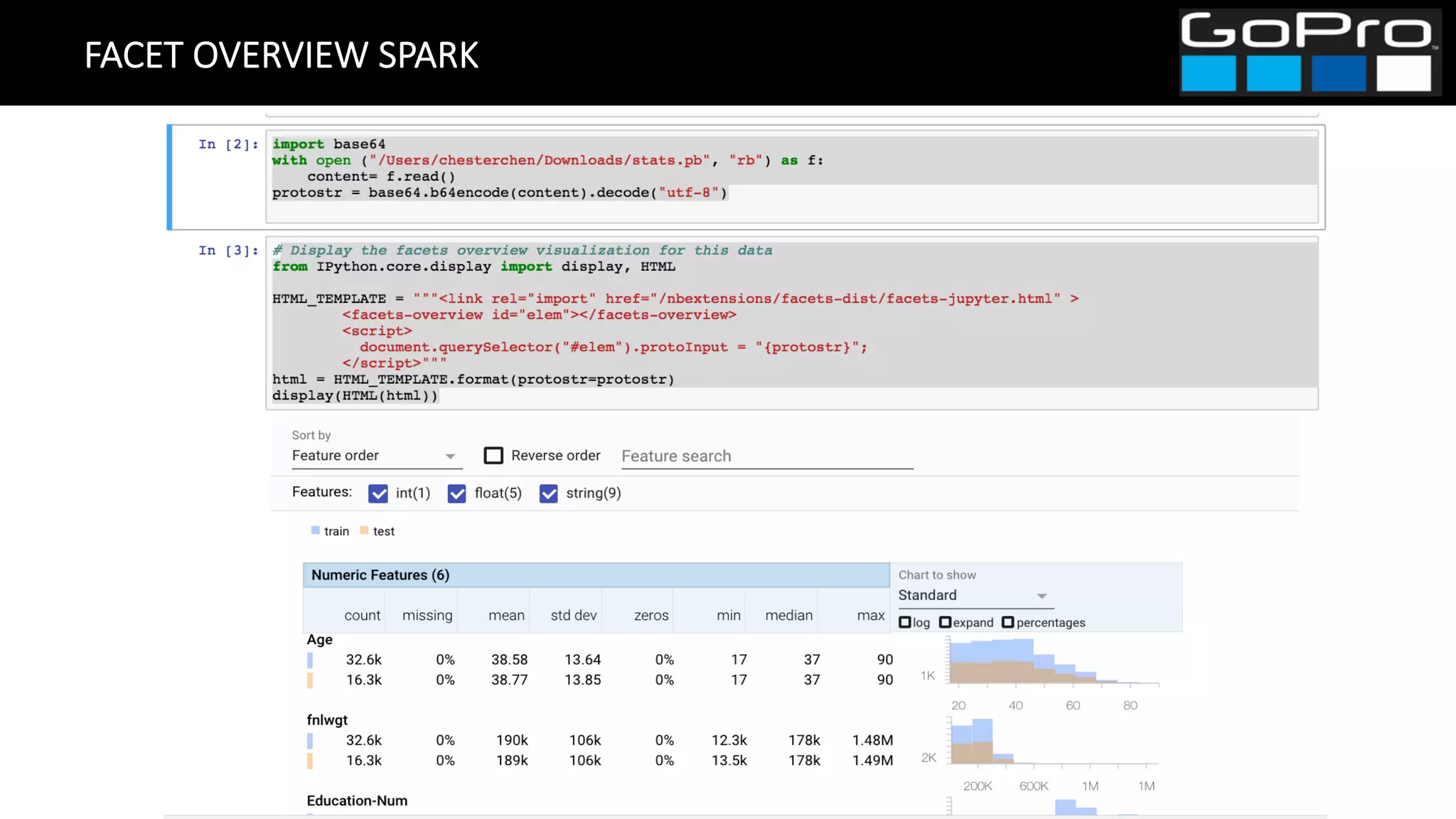Click the GoPro logo
Viewport: 1456px width, 819px height.
1310,52
